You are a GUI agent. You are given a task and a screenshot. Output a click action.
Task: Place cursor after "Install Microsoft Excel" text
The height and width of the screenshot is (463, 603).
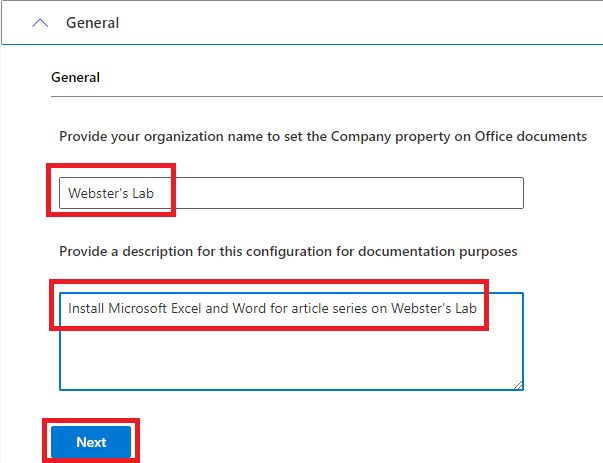[202, 308]
